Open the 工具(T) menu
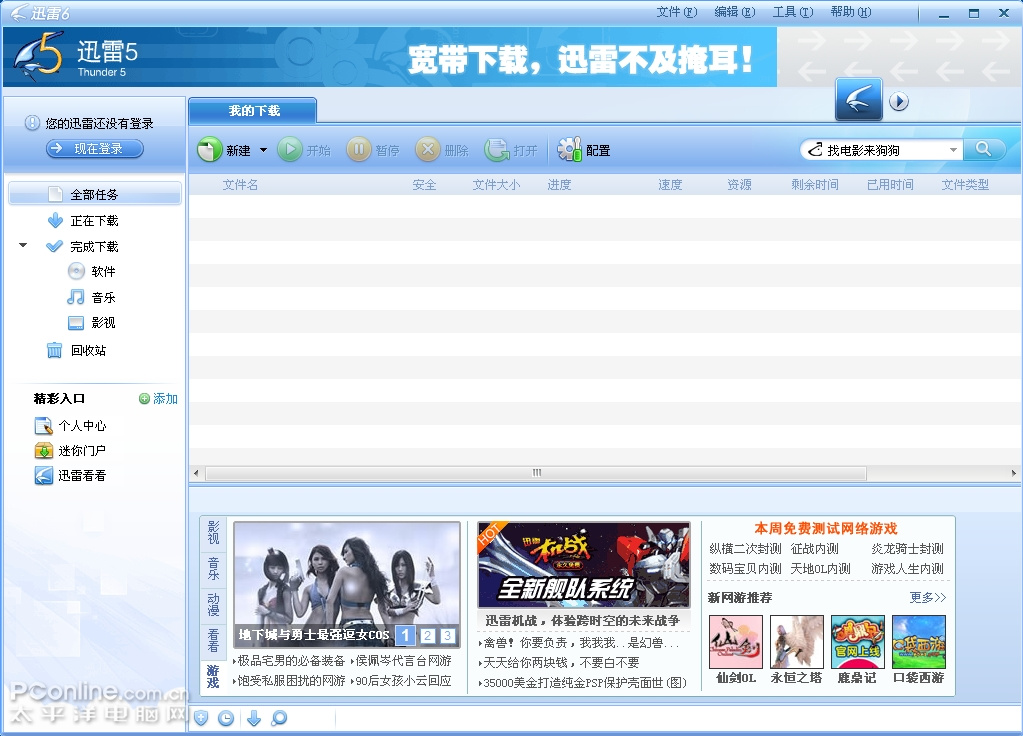Image resolution: width=1023 pixels, height=736 pixels. tap(793, 12)
